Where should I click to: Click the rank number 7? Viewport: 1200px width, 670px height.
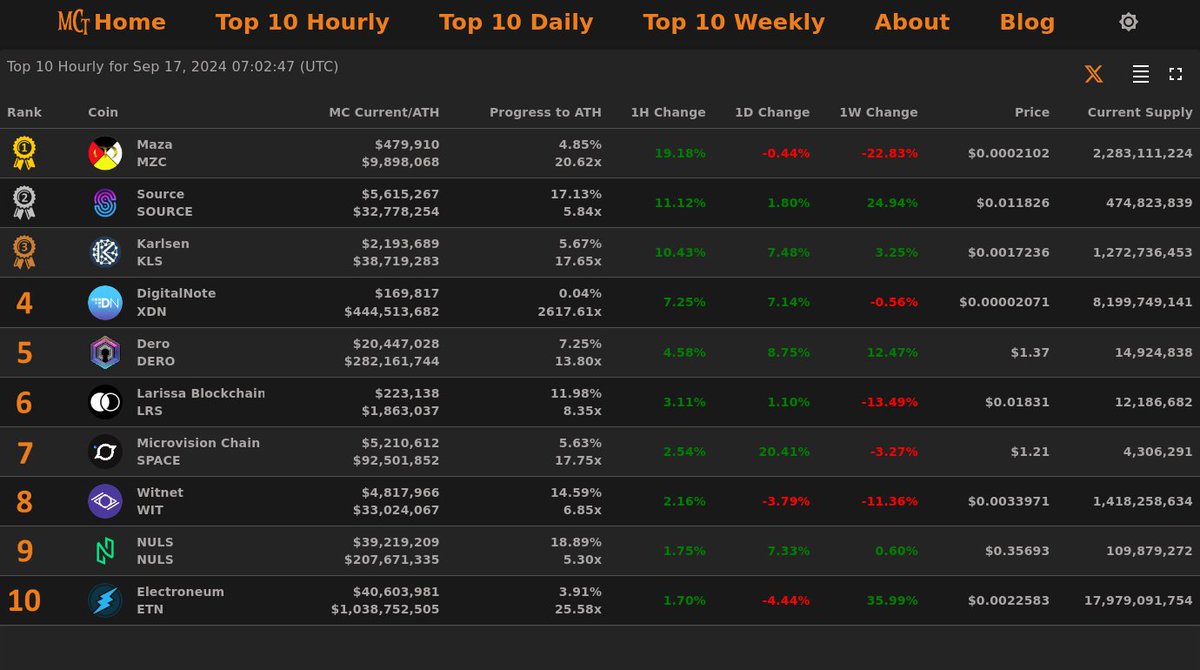pos(24,452)
